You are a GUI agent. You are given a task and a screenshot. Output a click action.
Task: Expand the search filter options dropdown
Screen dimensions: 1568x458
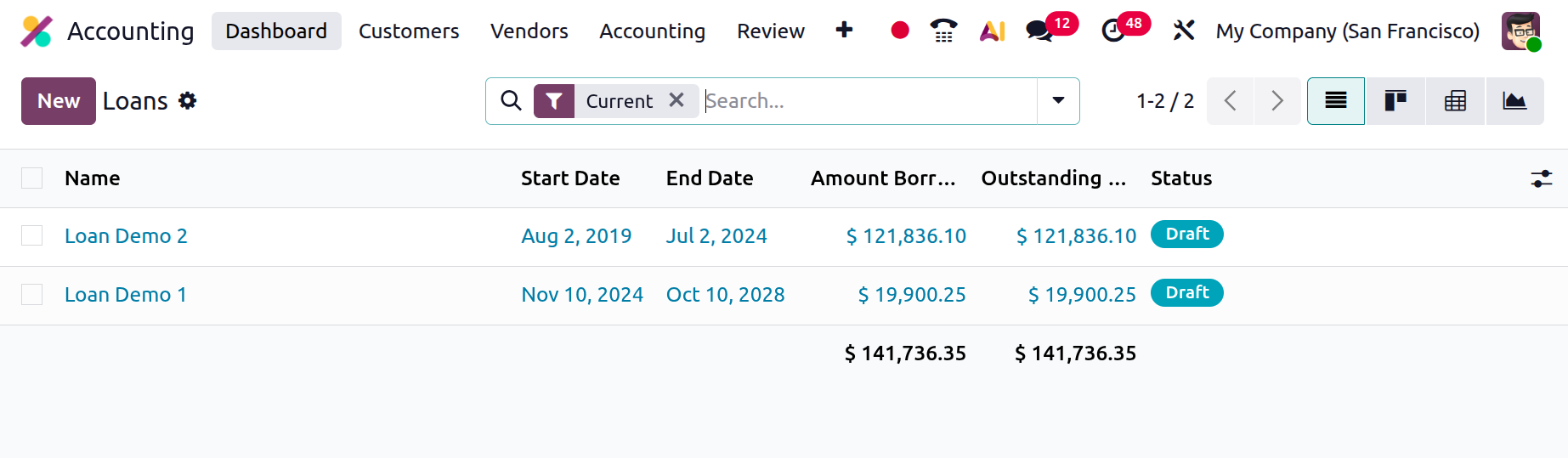point(1058,101)
